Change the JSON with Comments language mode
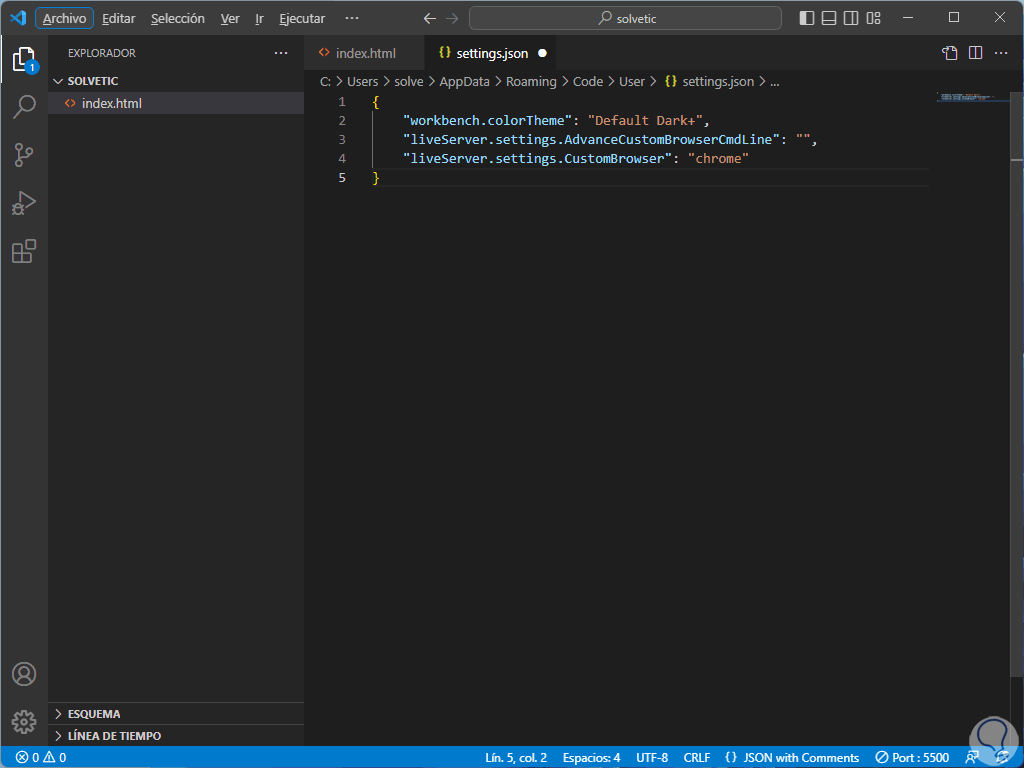The height and width of the screenshot is (768, 1024). (791, 757)
